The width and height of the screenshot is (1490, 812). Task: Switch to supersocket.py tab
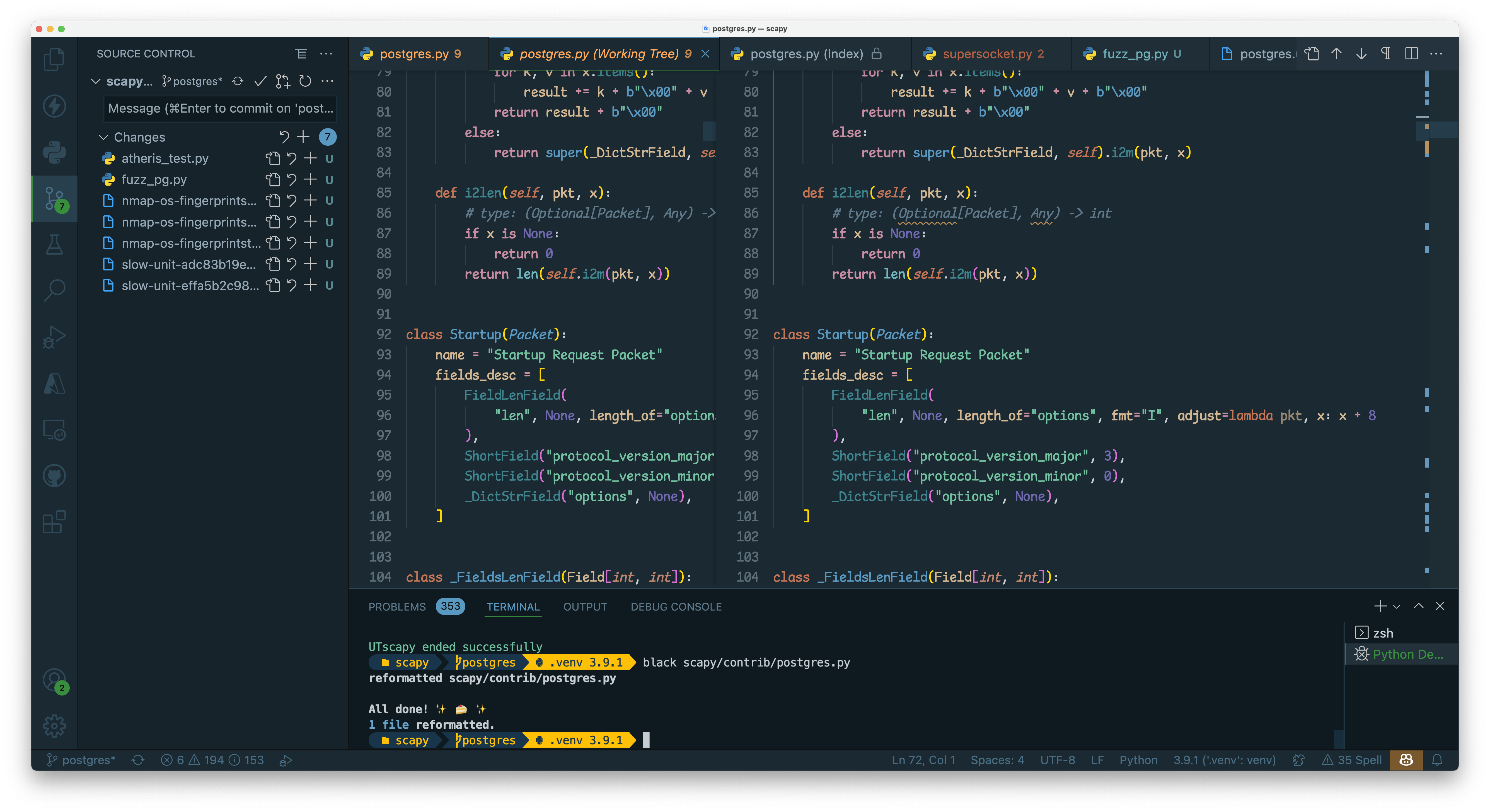coord(991,54)
